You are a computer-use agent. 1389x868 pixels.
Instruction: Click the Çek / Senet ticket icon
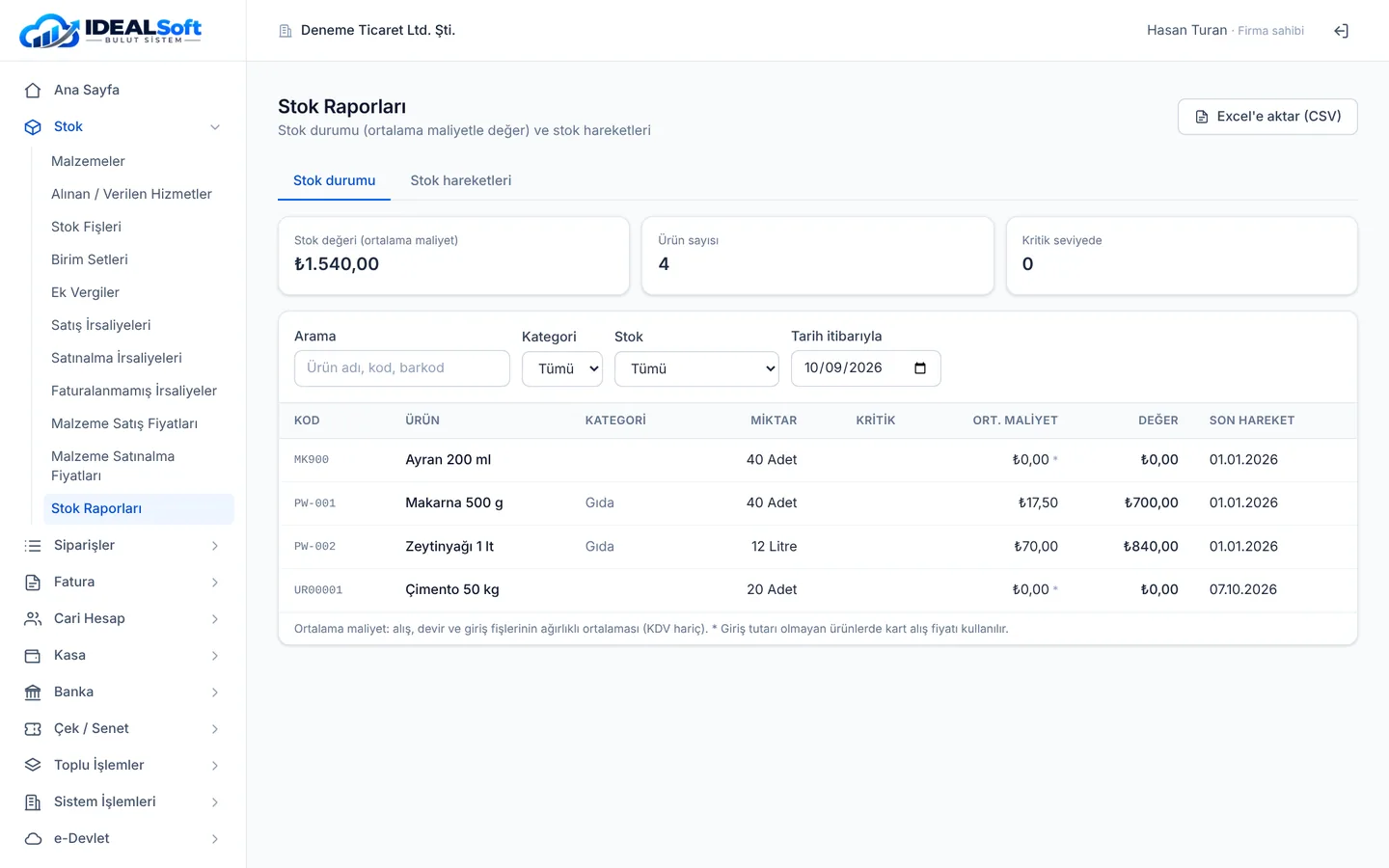(x=33, y=729)
